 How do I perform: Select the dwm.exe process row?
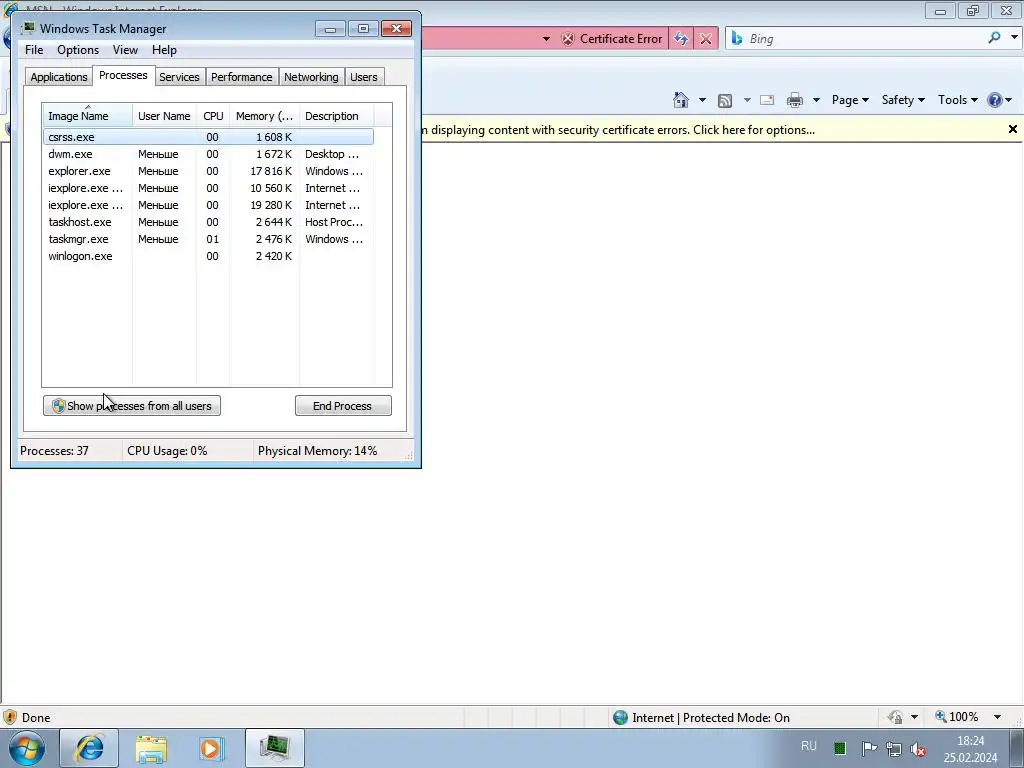coord(208,154)
